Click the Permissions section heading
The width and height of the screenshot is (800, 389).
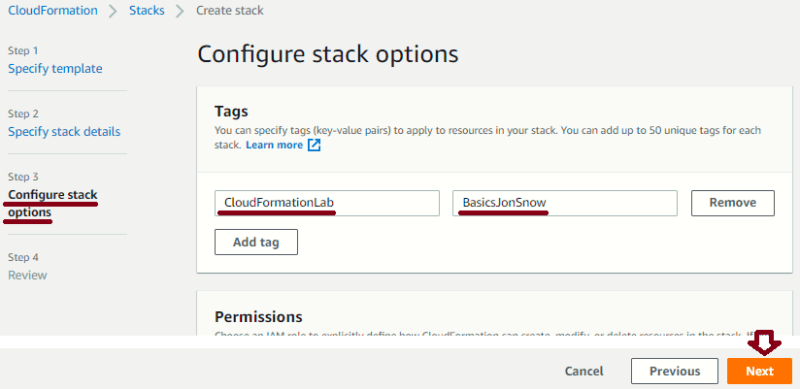tap(258, 317)
